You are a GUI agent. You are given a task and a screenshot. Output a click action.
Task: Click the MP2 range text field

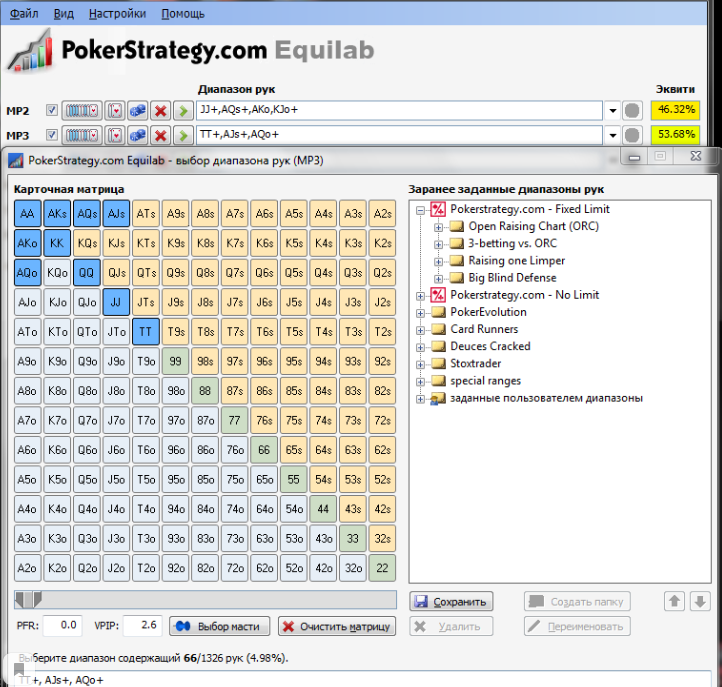click(399, 110)
